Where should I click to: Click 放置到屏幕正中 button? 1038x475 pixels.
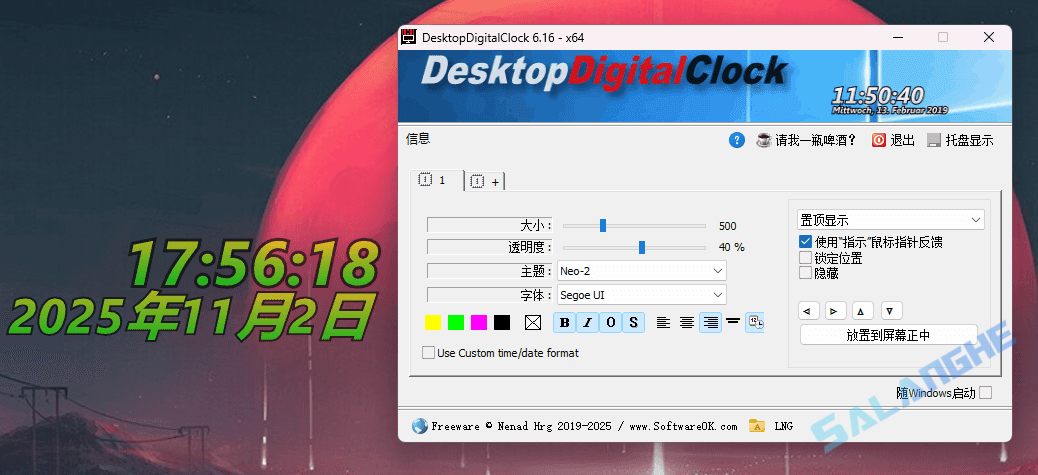[888, 335]
